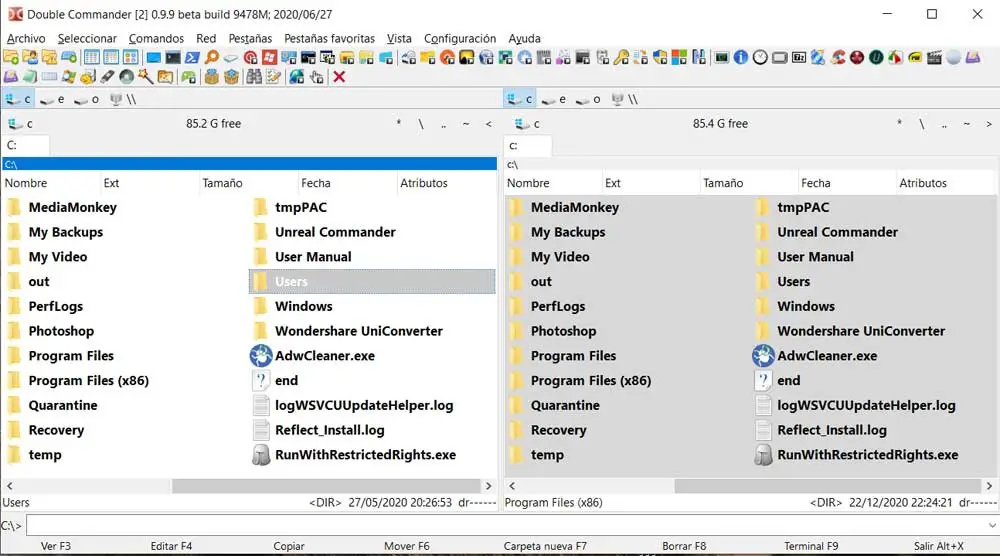
Task: Select the left panel C: tab
Action: click(26, 145)
